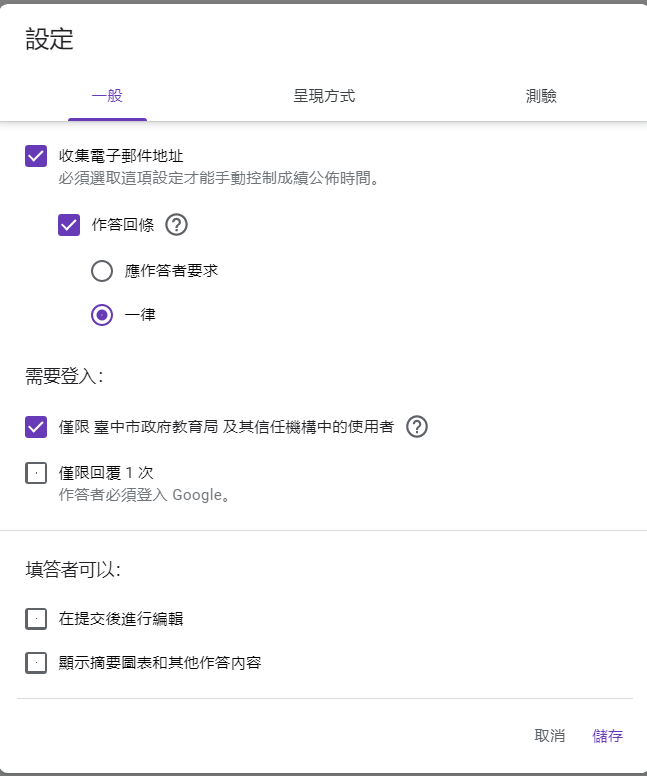Open the 呈現方式 tab

click(324, 97)
